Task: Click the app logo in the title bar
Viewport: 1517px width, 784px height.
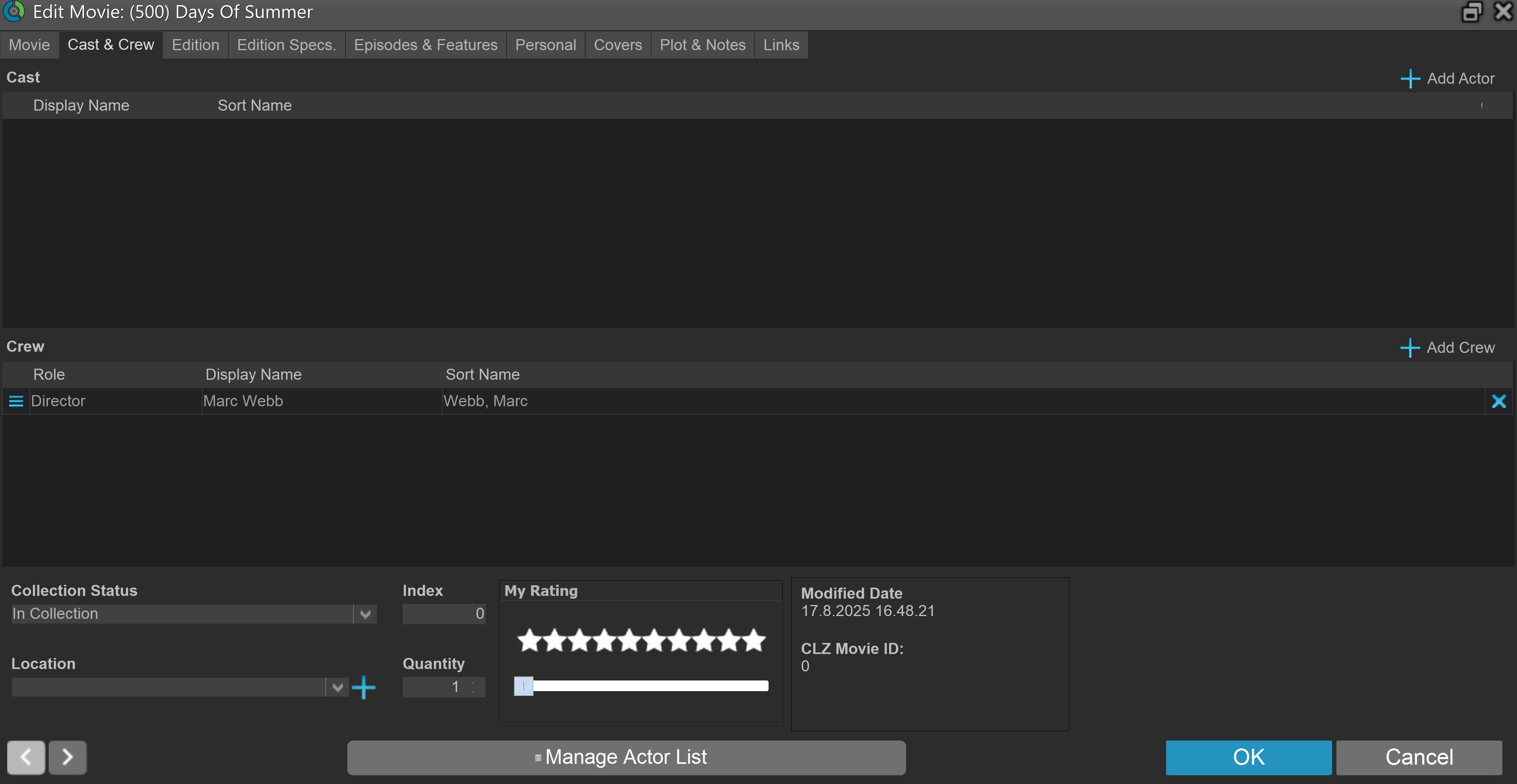Action: [x=13, y=11]
